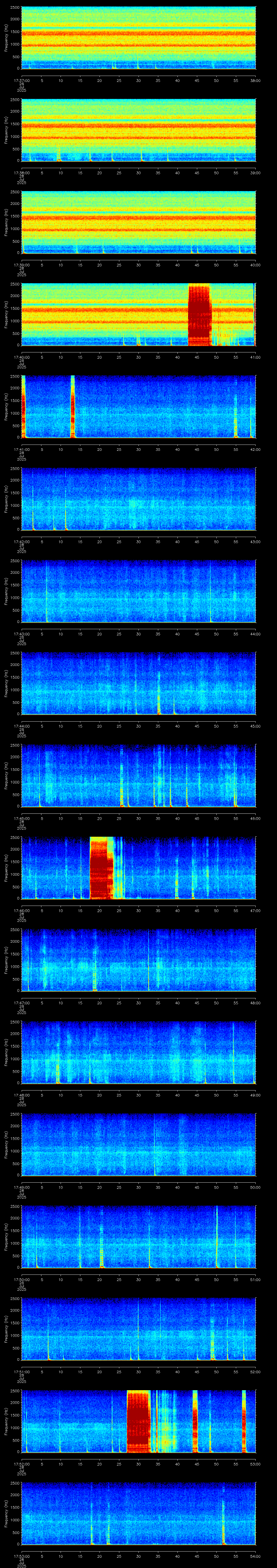Click the spectrogram panel starting at 17:53:00

(x=138, y=1513)
